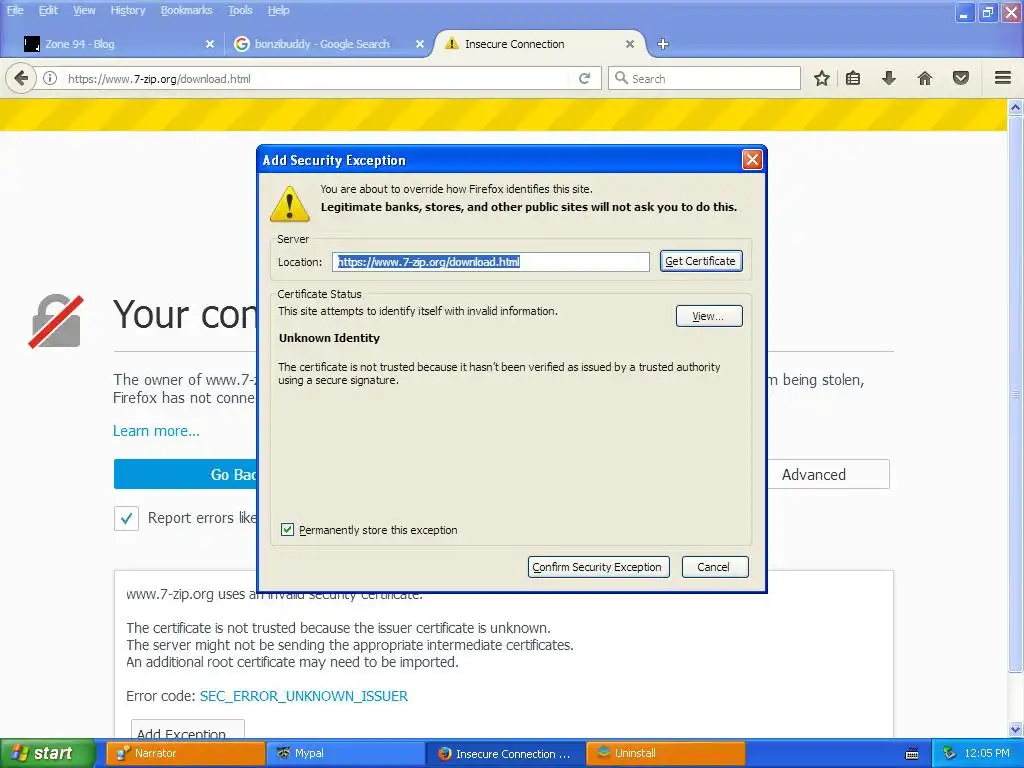
Task: Open the History menu
Action: pyautogui.click(x=128, y=10)
